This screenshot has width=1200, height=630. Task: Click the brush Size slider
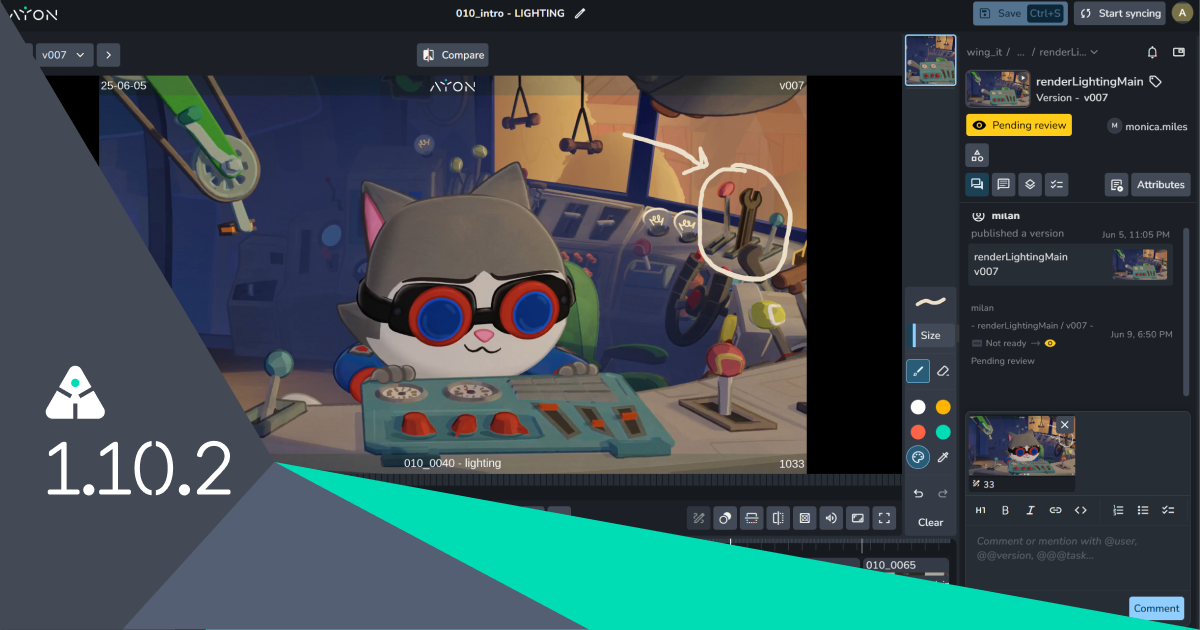[931, 335]
